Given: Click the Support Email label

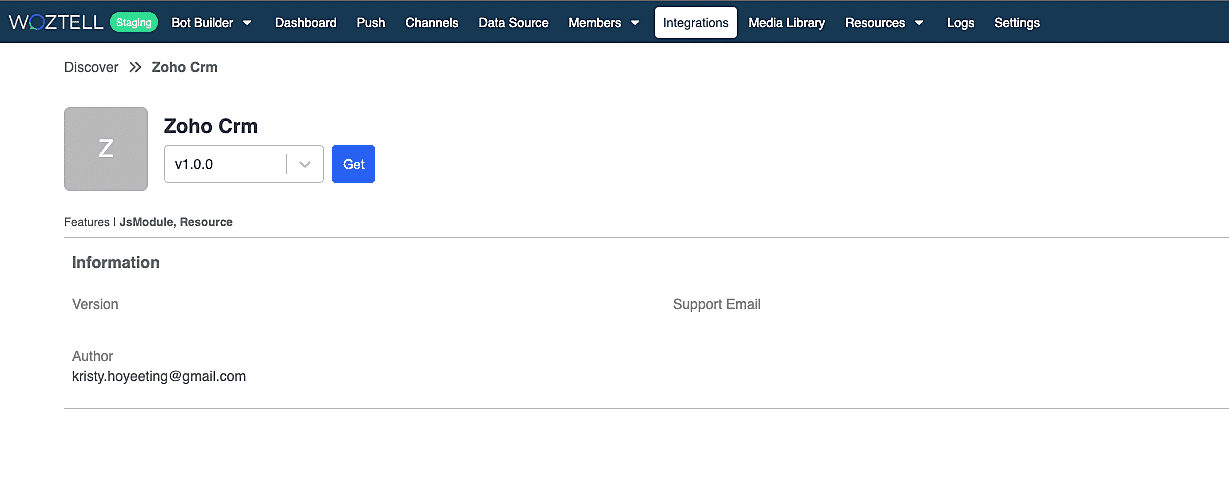Looking at the screenshot, I should (x=717, y=304).
